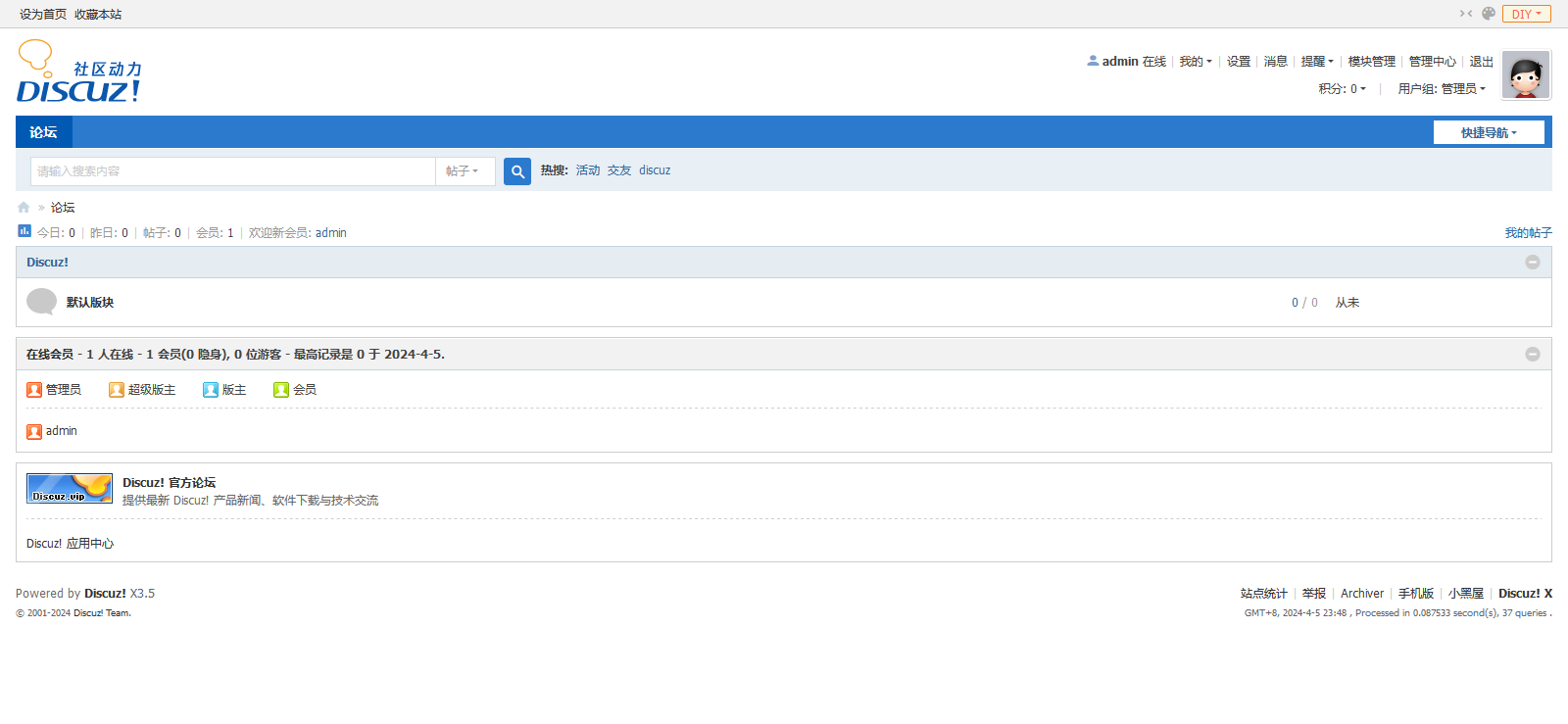The width and height of the screenshot is (1568, 724).
Task: Click hot search term 活动
Action: tap(588, 170)
